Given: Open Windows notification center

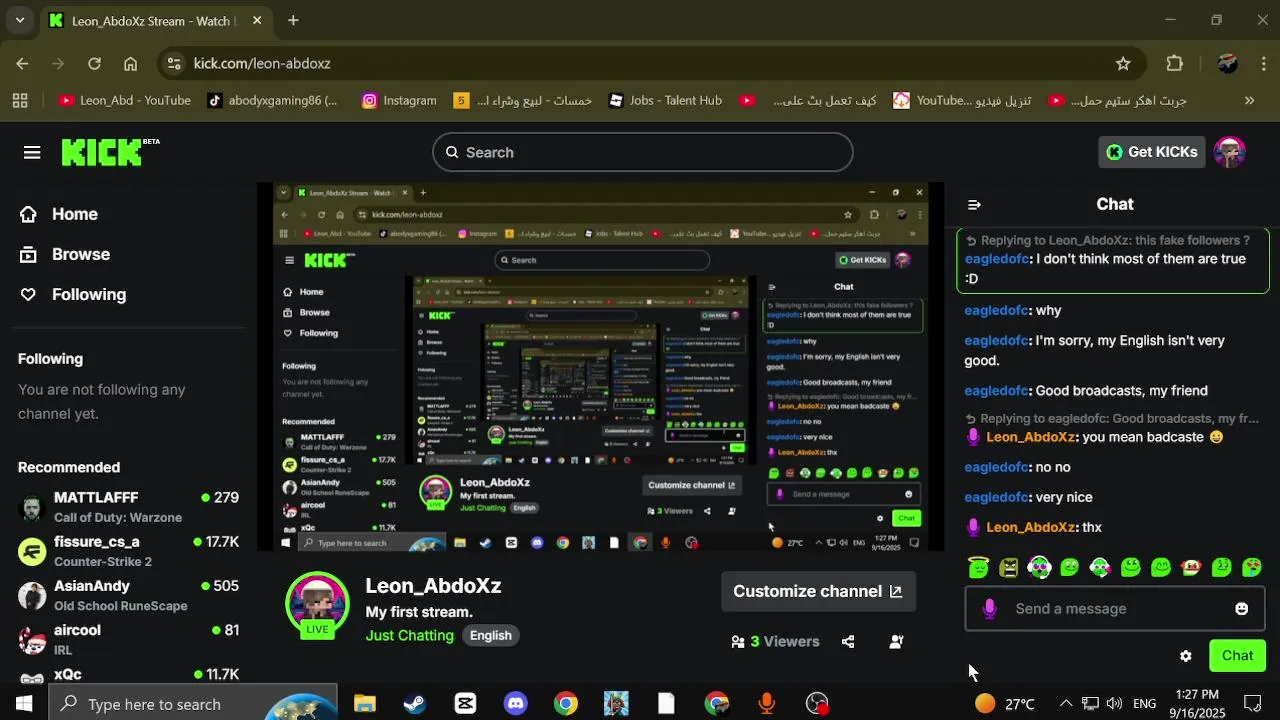Looking at the screenshot, I should (x=1252, y=704).
